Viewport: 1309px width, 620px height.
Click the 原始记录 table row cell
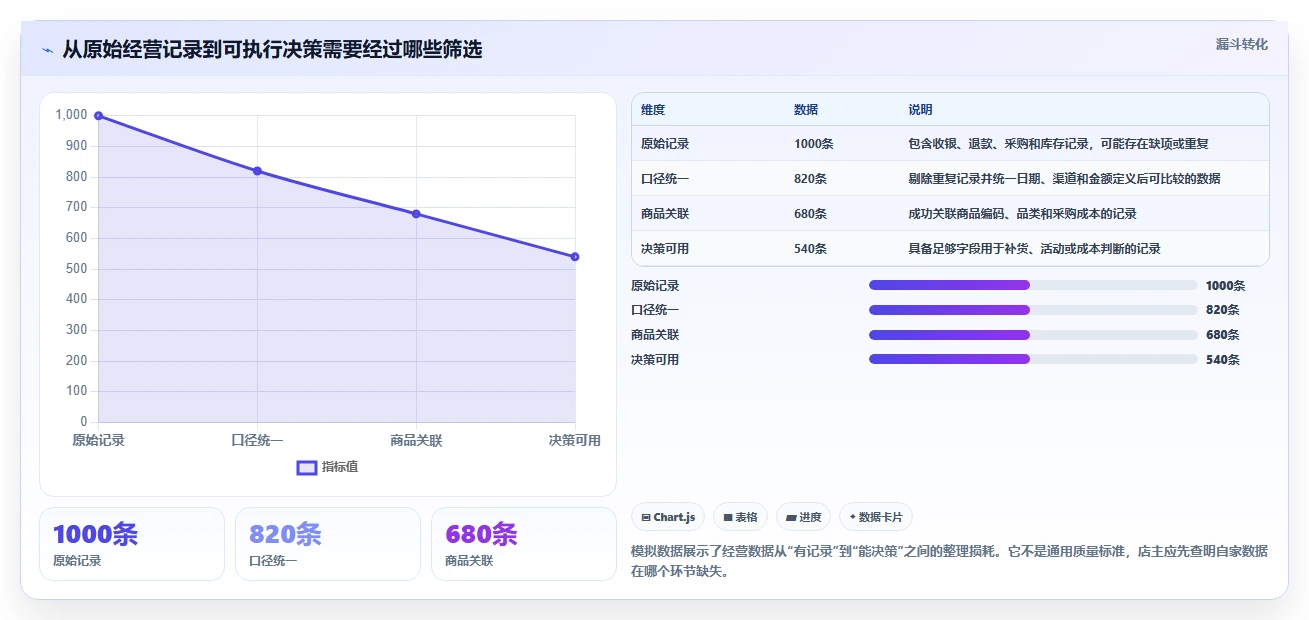(665, 144)
